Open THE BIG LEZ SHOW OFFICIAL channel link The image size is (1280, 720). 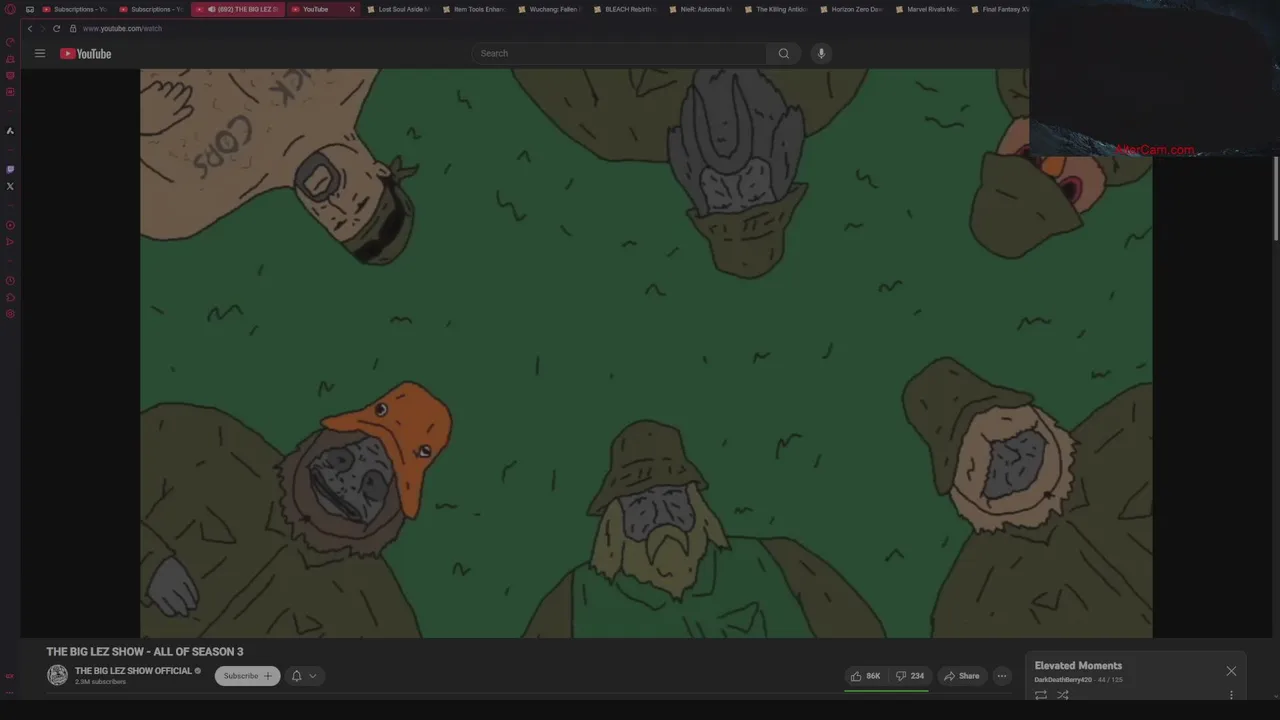133,671
